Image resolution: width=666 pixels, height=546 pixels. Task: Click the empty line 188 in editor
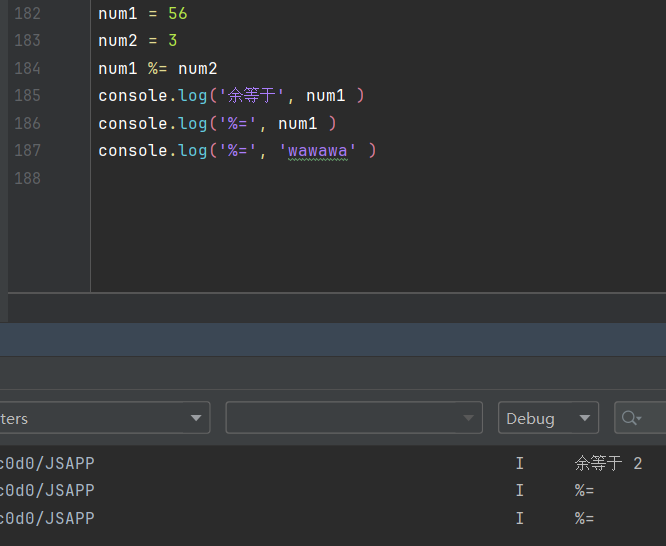[300, 178]
